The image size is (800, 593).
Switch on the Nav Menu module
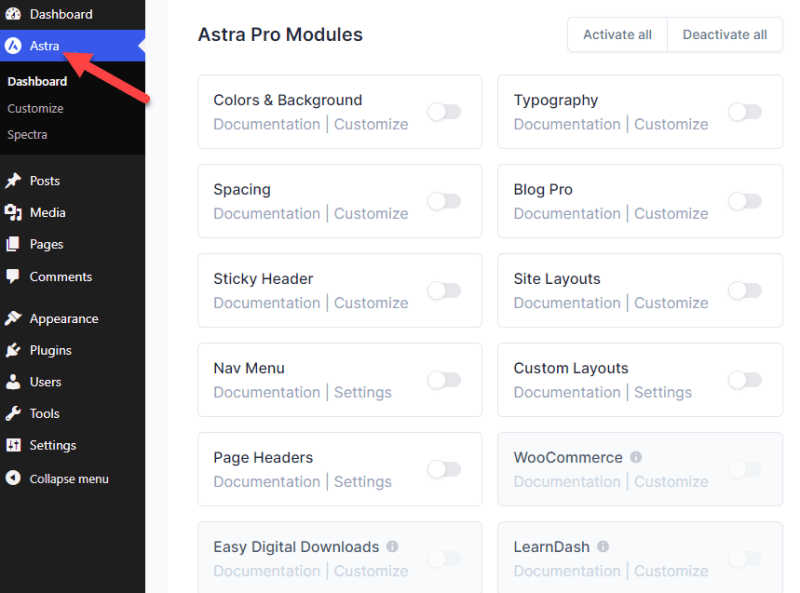[x=444, y=380]
